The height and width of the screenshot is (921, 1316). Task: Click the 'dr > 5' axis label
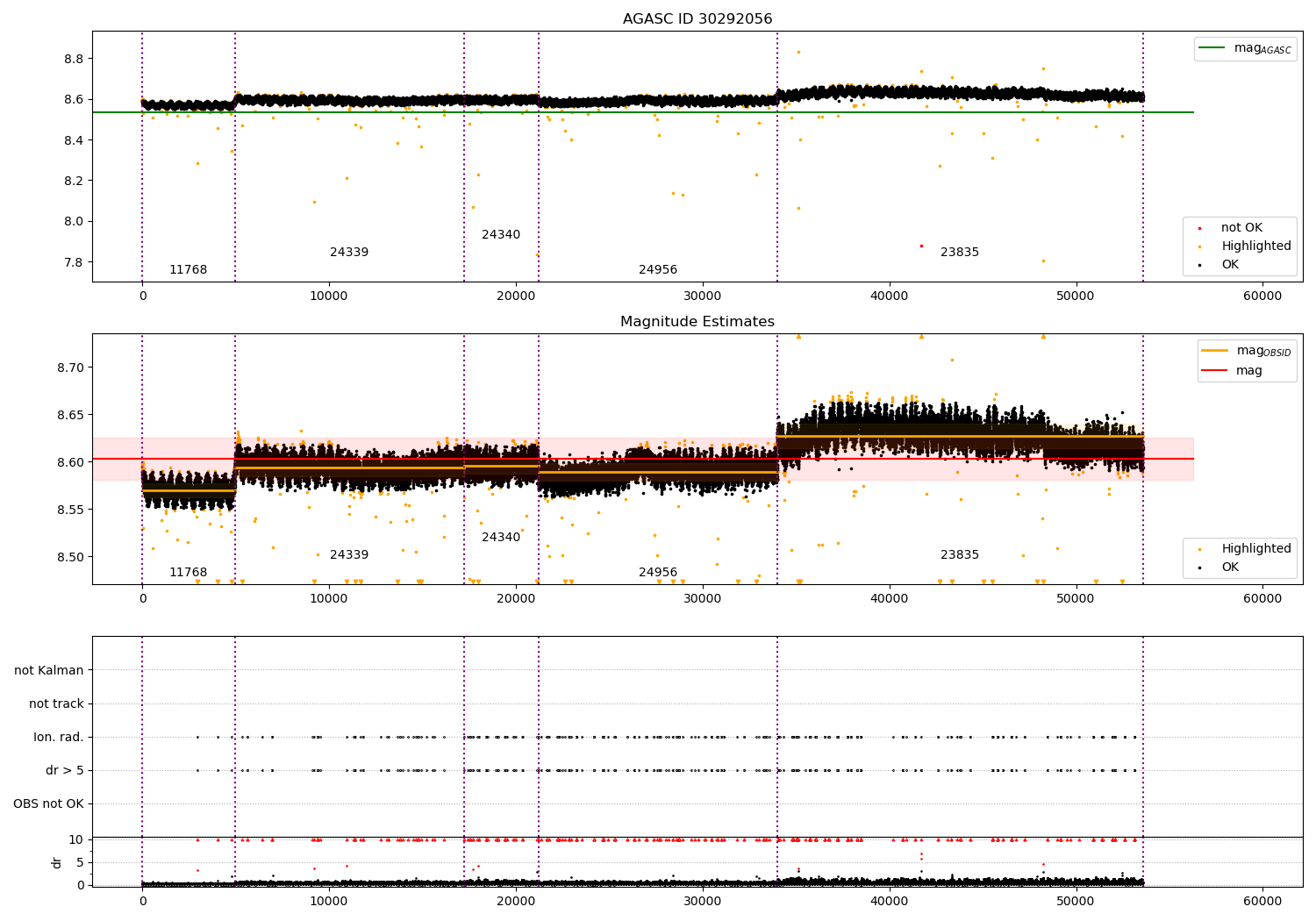tap(65, 770)
